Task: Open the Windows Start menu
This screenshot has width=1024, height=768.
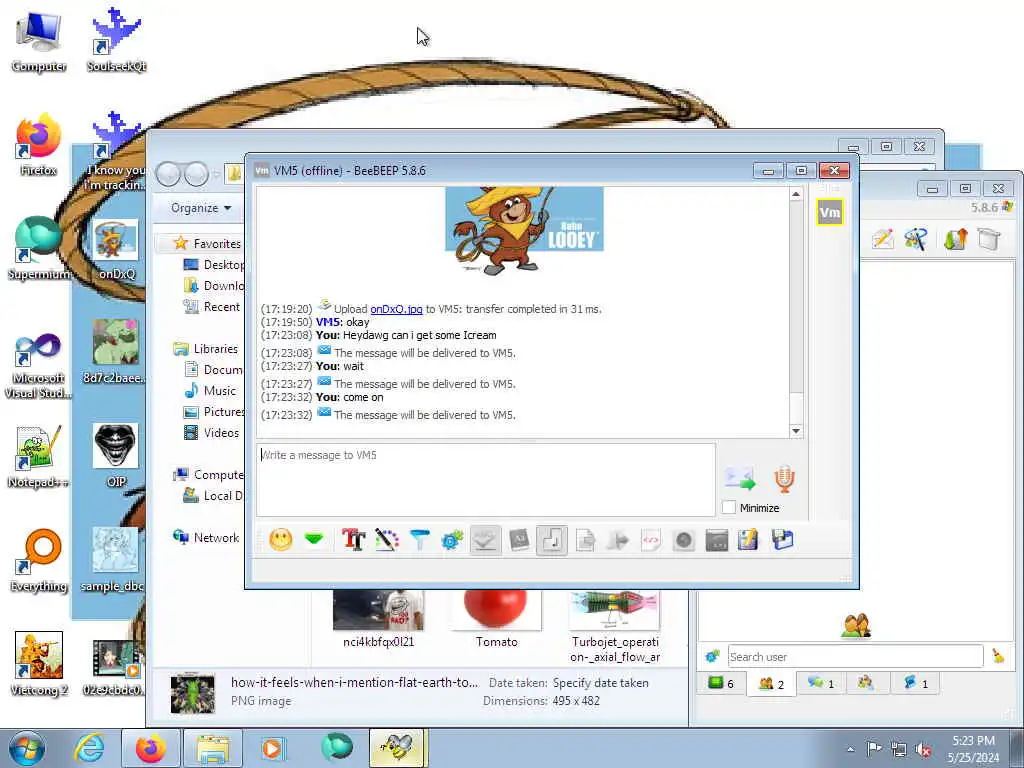Action: coord(26,748)
